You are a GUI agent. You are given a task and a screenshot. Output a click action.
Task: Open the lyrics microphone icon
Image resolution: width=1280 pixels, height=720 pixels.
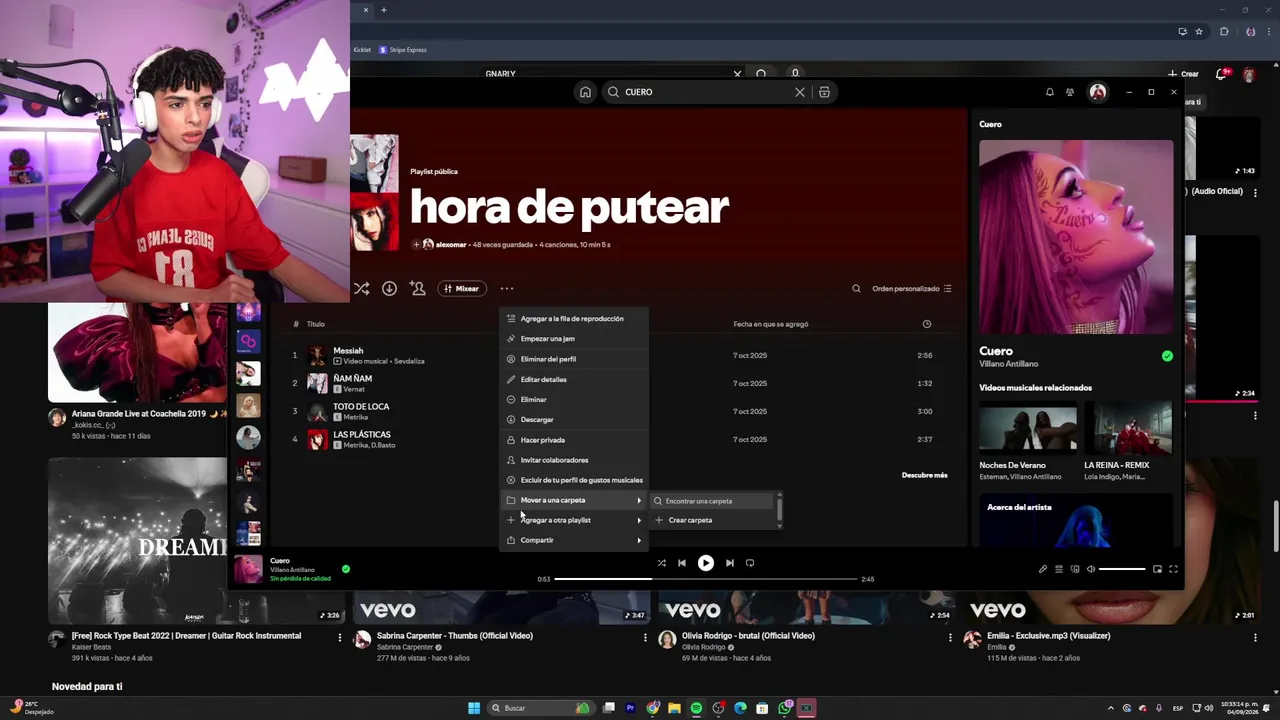(1042, 569)
